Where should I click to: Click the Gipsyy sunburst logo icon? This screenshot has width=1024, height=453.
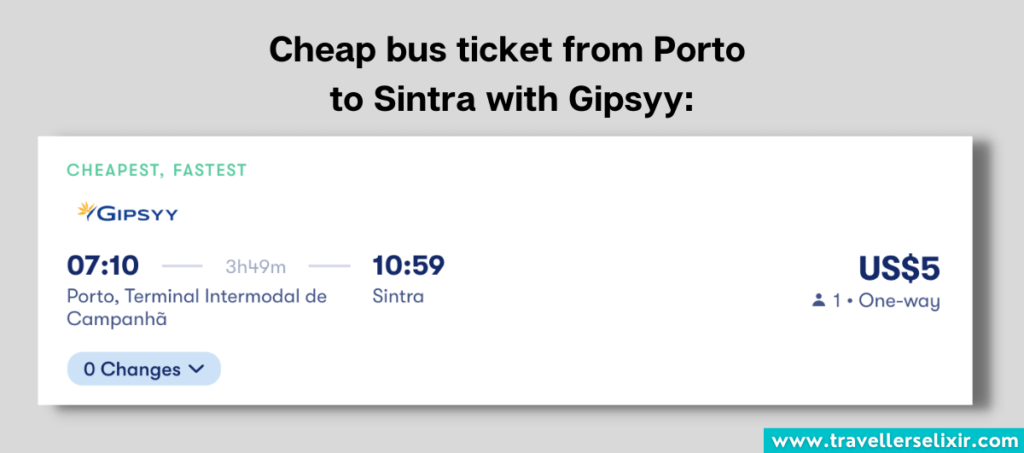(x=87, y=212)
